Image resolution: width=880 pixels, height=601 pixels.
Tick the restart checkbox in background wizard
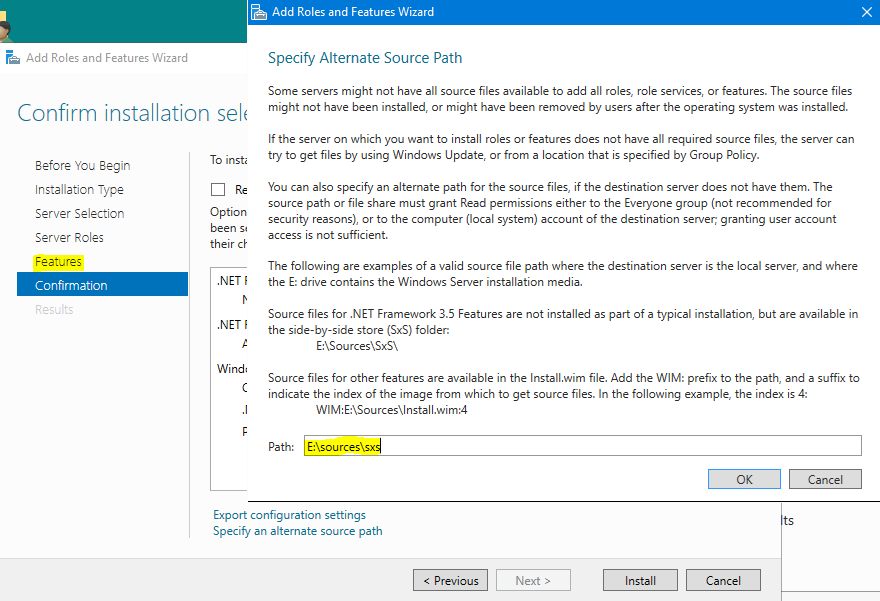tap(218, 190)
